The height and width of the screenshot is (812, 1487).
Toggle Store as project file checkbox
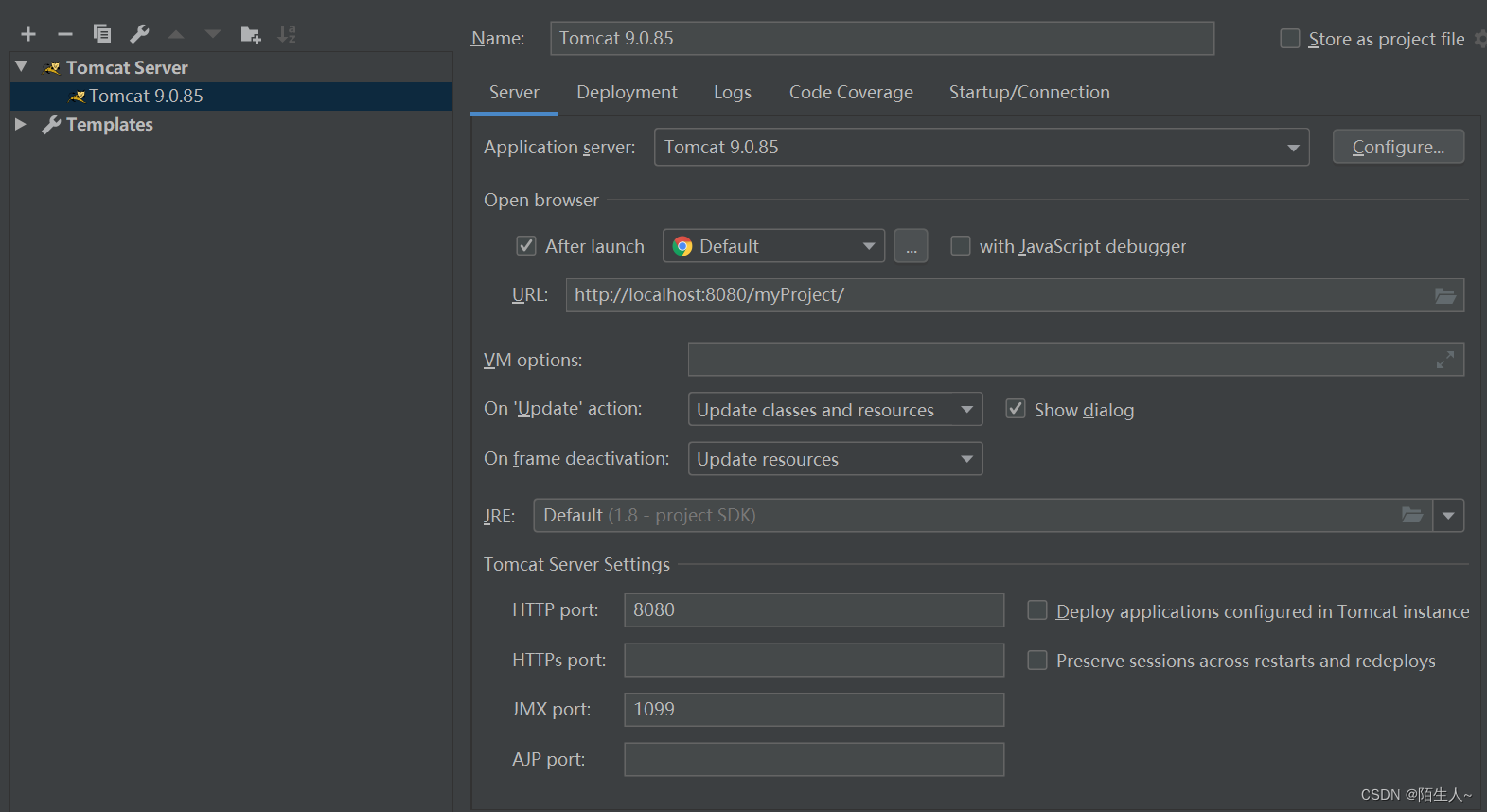1290,39
